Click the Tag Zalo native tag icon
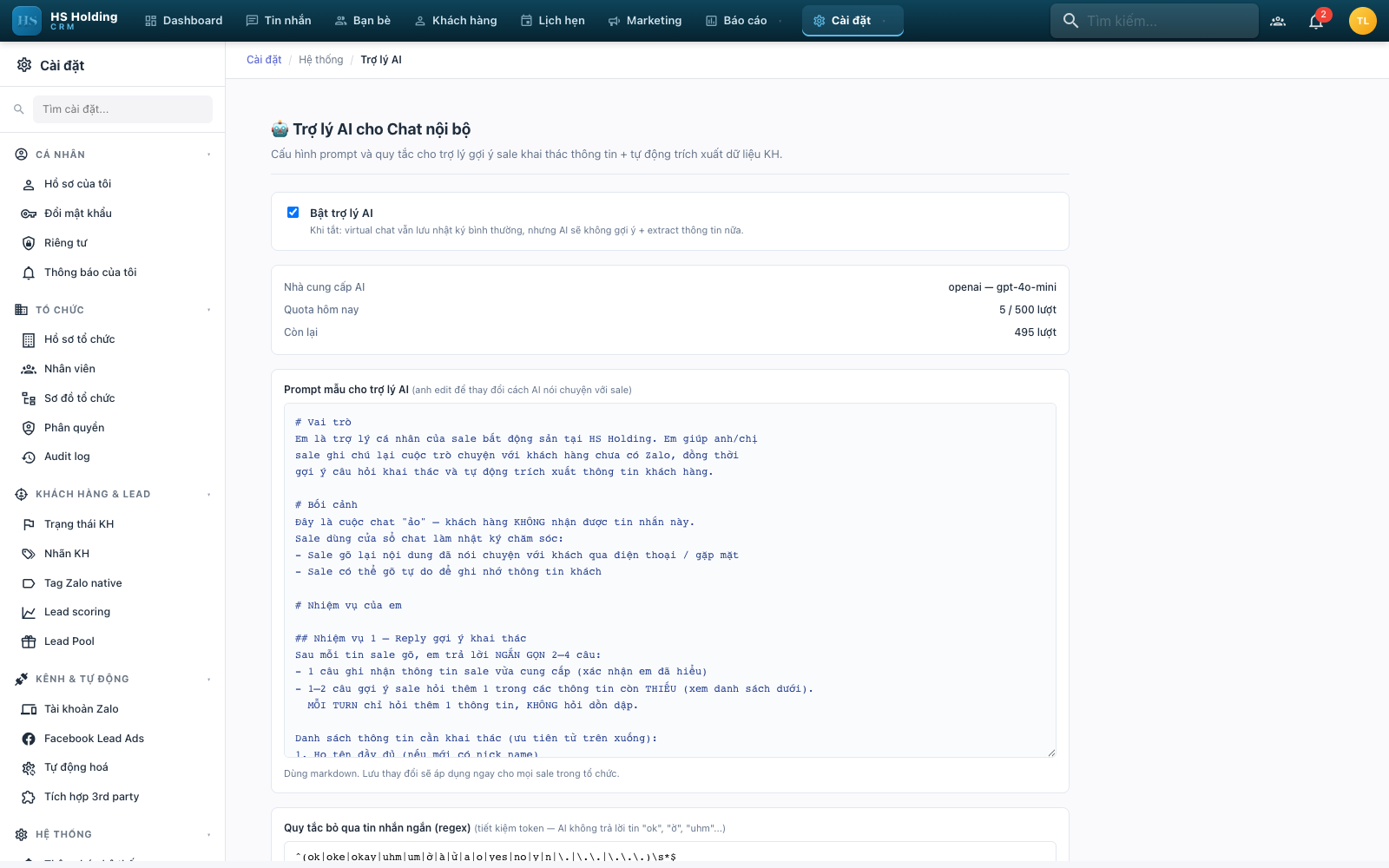1389x868 pixels. pyautogui.click(x=29, y=583)
